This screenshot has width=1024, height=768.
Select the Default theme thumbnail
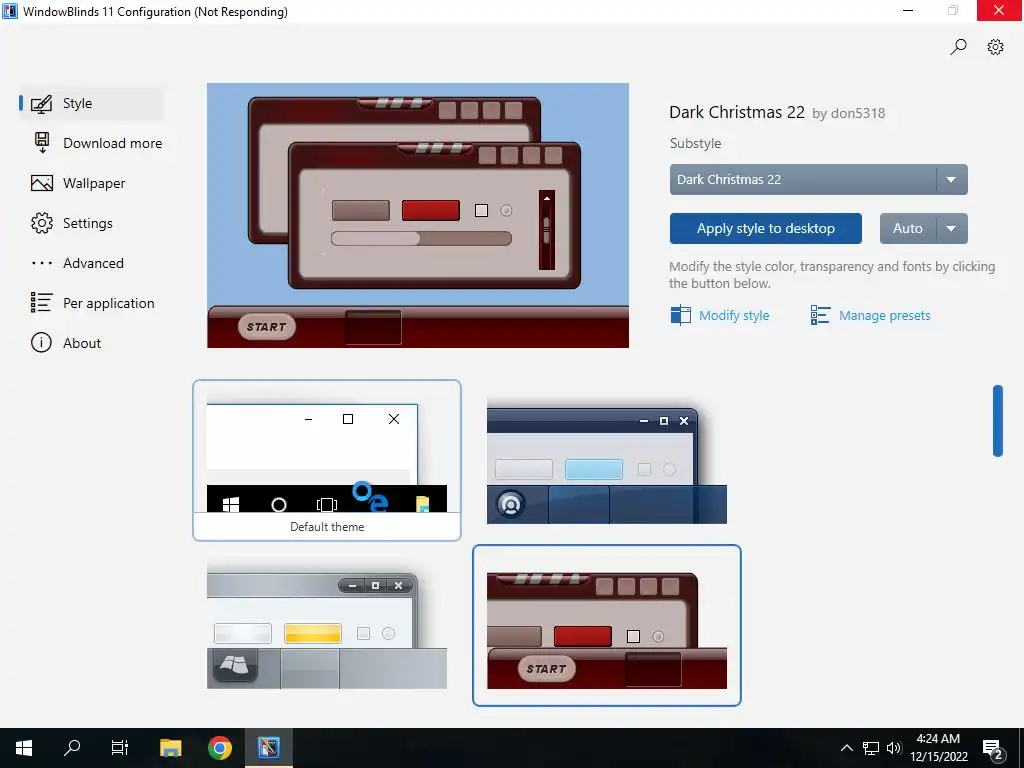327,460
